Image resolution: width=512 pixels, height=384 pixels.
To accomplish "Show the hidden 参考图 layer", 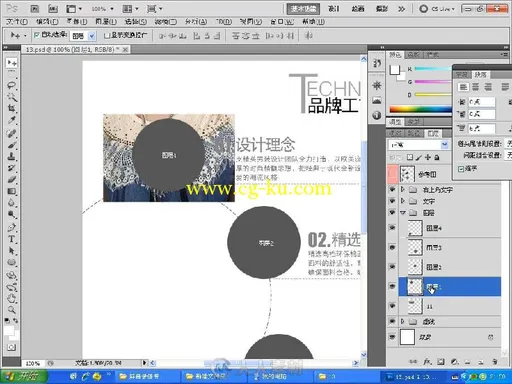I will (392, 174).
